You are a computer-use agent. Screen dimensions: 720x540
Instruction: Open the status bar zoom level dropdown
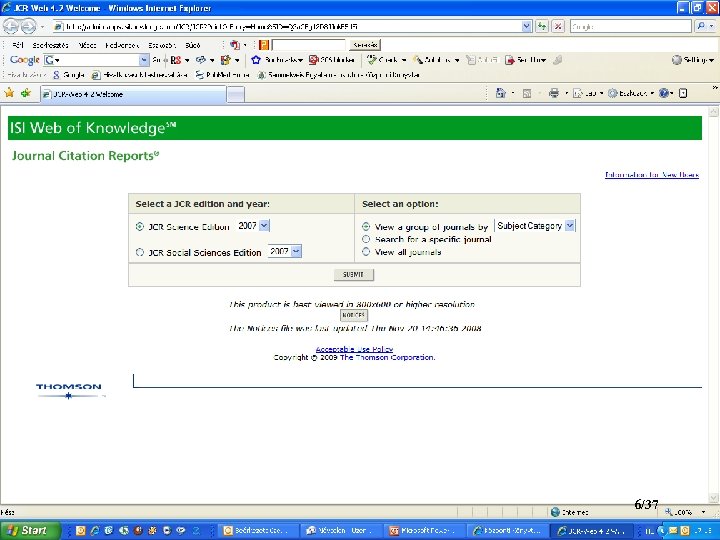703,512
